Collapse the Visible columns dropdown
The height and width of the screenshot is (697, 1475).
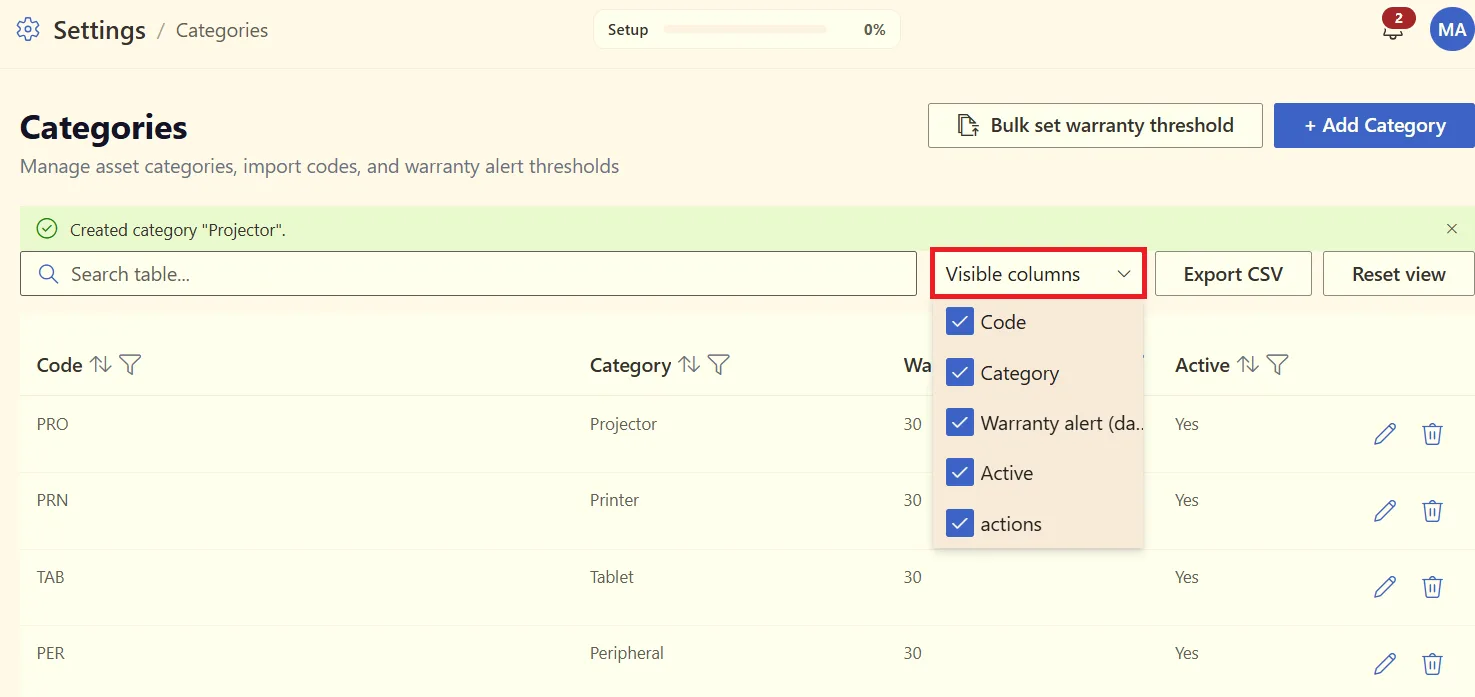1038,274
